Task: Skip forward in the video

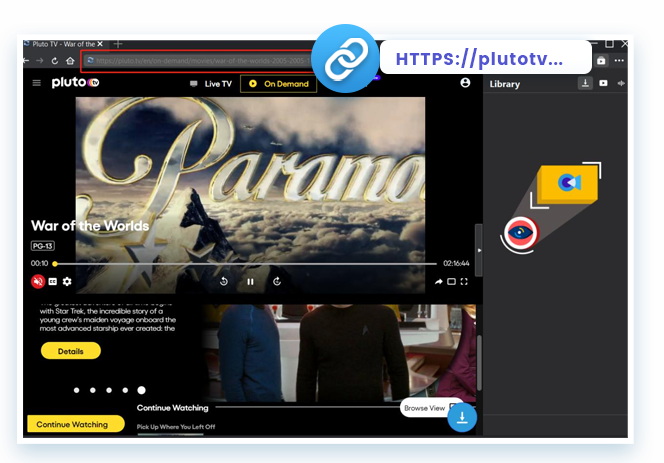Action: coord(277,281)
